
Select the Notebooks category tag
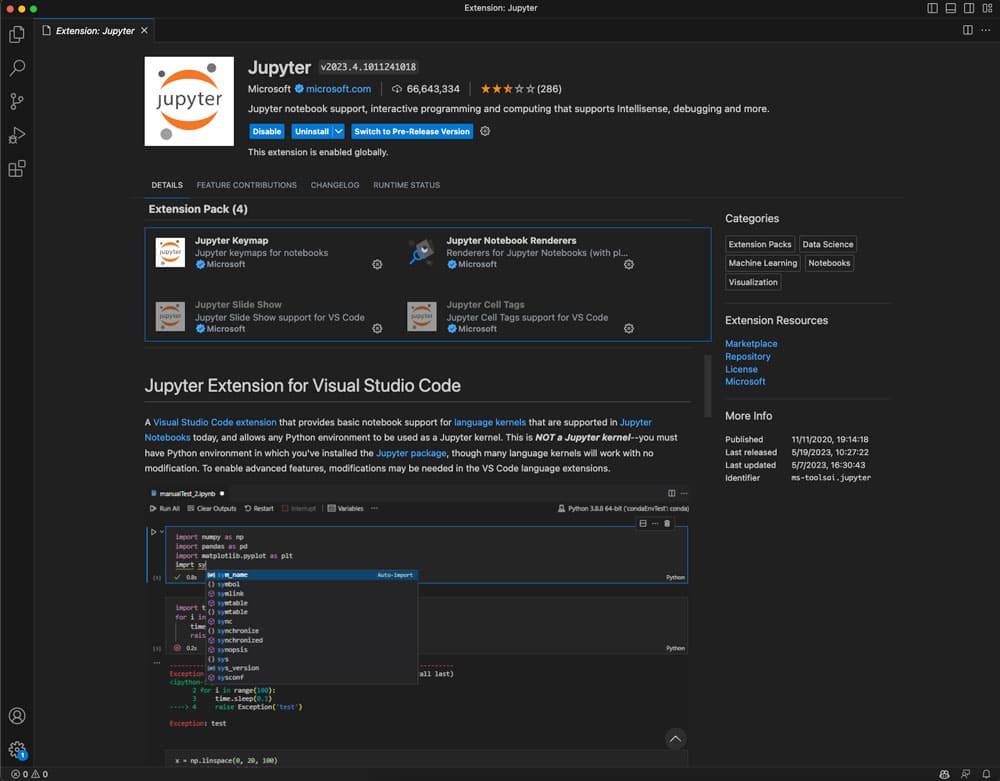point(828,263)
